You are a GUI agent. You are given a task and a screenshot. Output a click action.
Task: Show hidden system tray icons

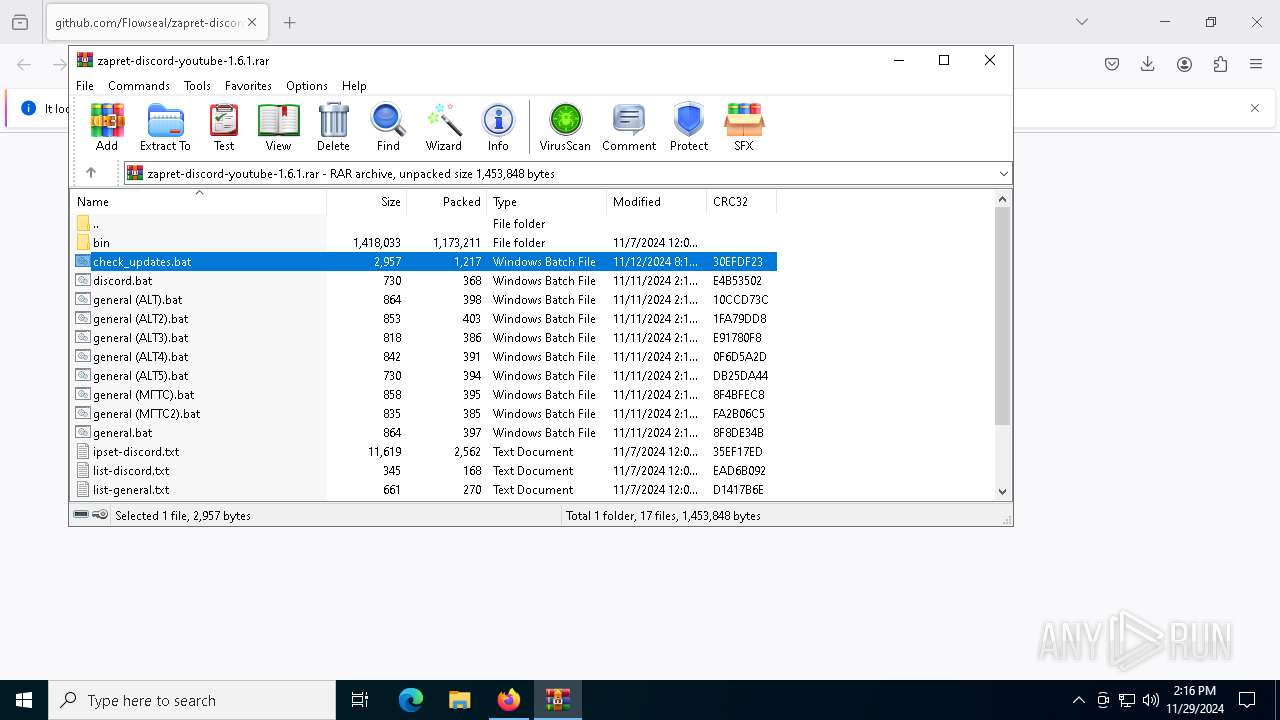(x=1078, y=700)
